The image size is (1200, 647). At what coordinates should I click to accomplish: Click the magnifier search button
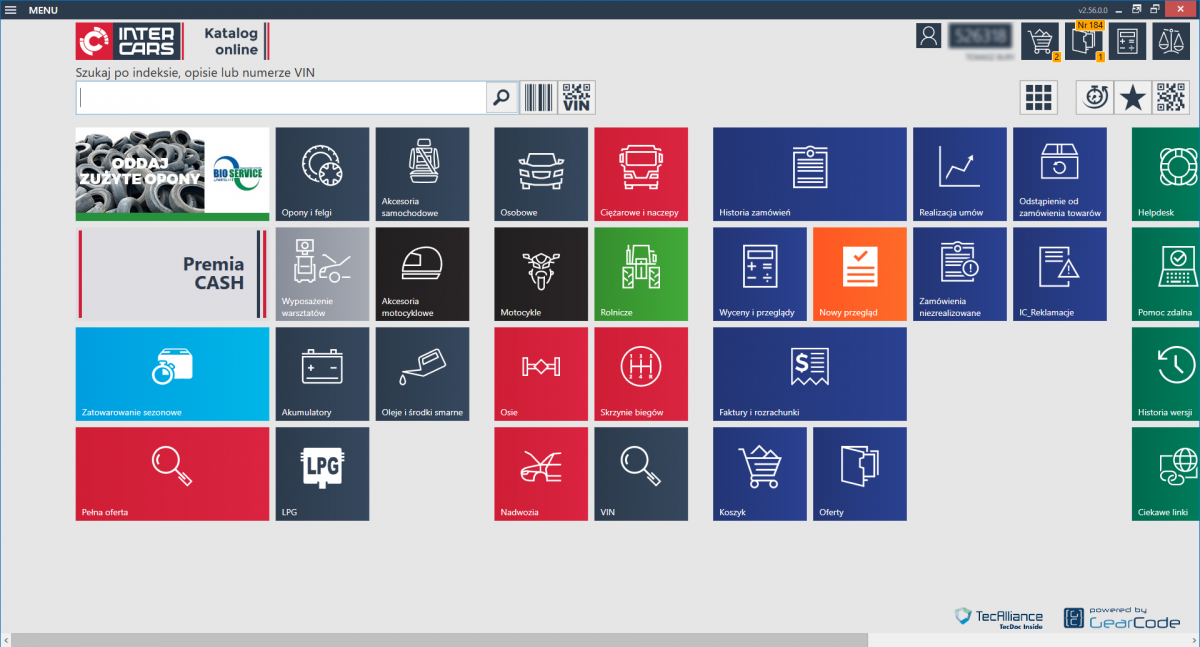pos(502,98)
